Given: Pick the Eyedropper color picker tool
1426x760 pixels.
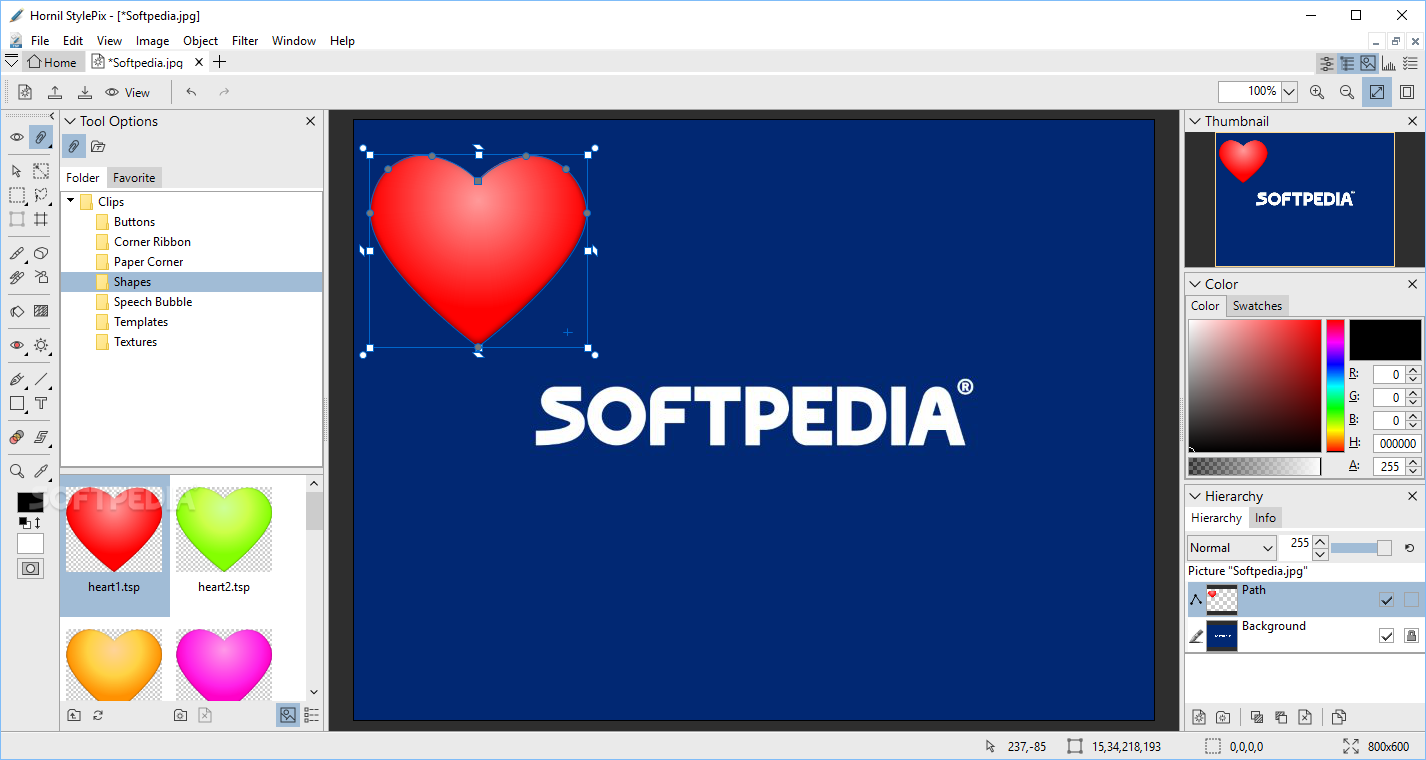Looking at the screenshot, I should [x=41, y=471].
